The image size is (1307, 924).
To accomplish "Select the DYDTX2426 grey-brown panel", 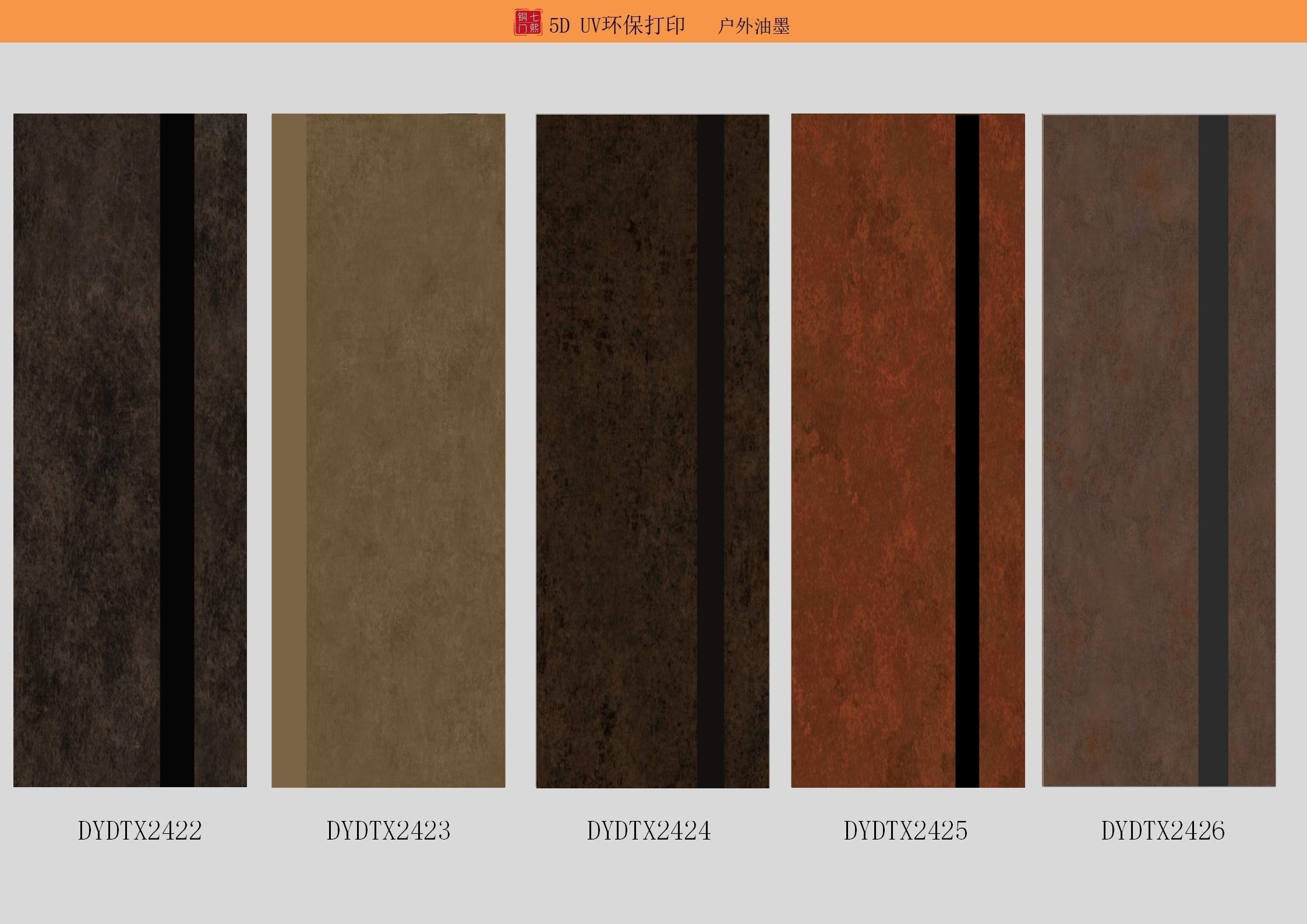I will [x=1119, y=449].
